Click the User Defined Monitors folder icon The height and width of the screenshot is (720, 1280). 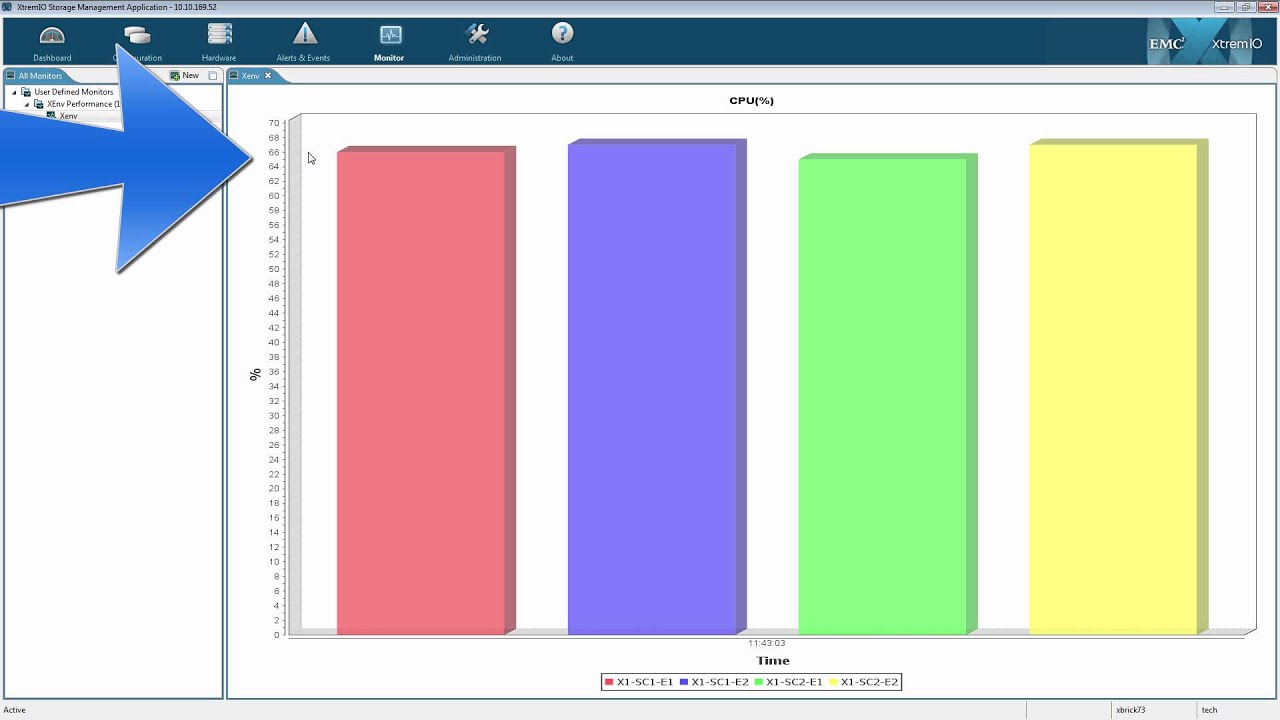[26, 92]
